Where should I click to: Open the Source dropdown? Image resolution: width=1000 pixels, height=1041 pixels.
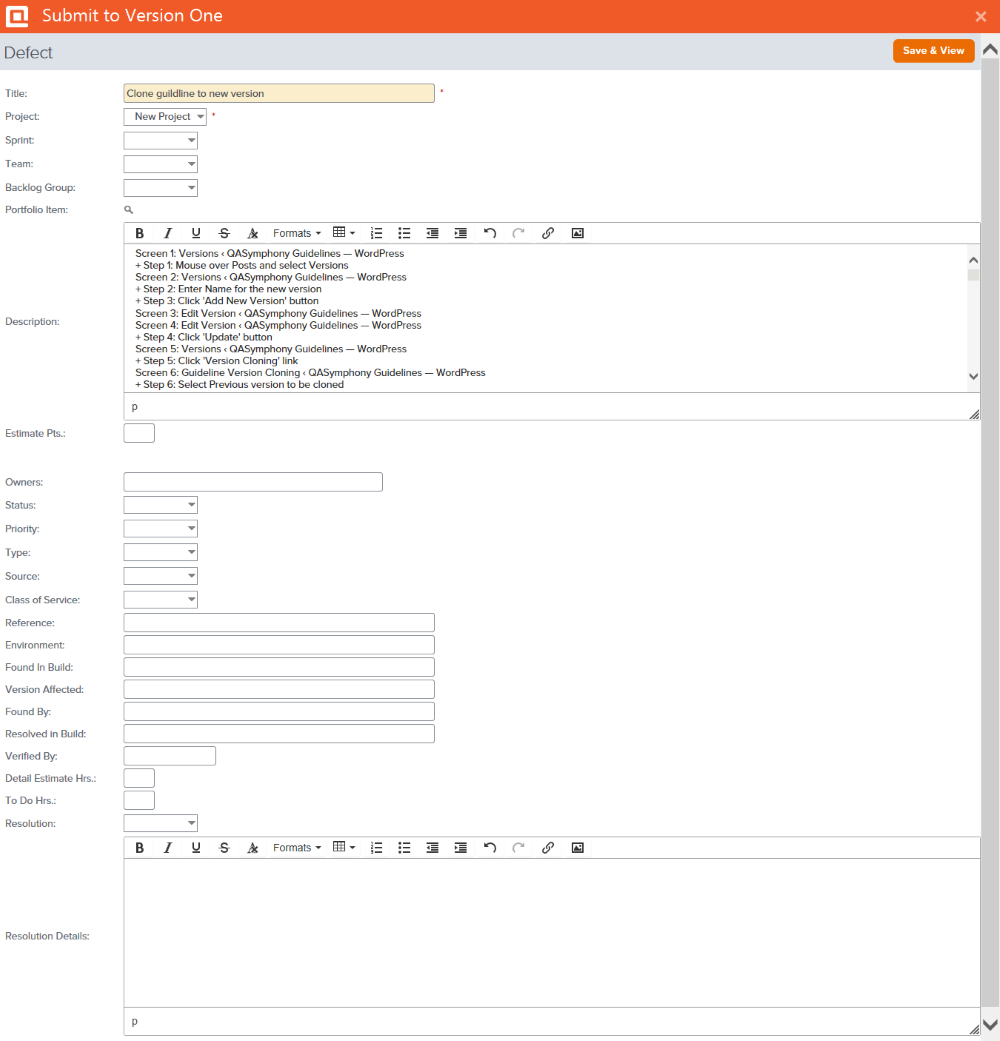pos(161,576)
